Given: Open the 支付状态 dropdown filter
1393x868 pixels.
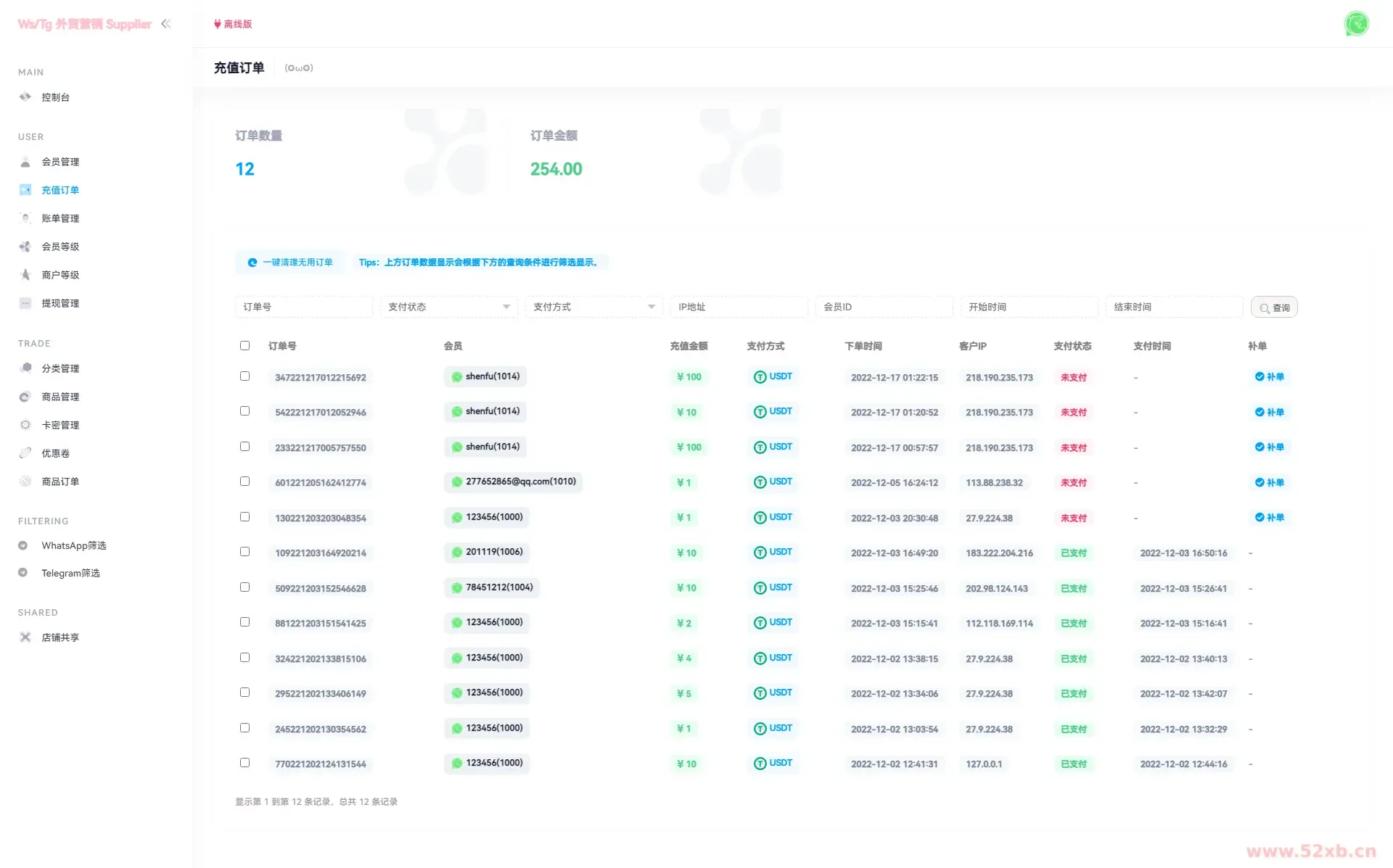Looking at the screenshot, I should tap(448, 307).
